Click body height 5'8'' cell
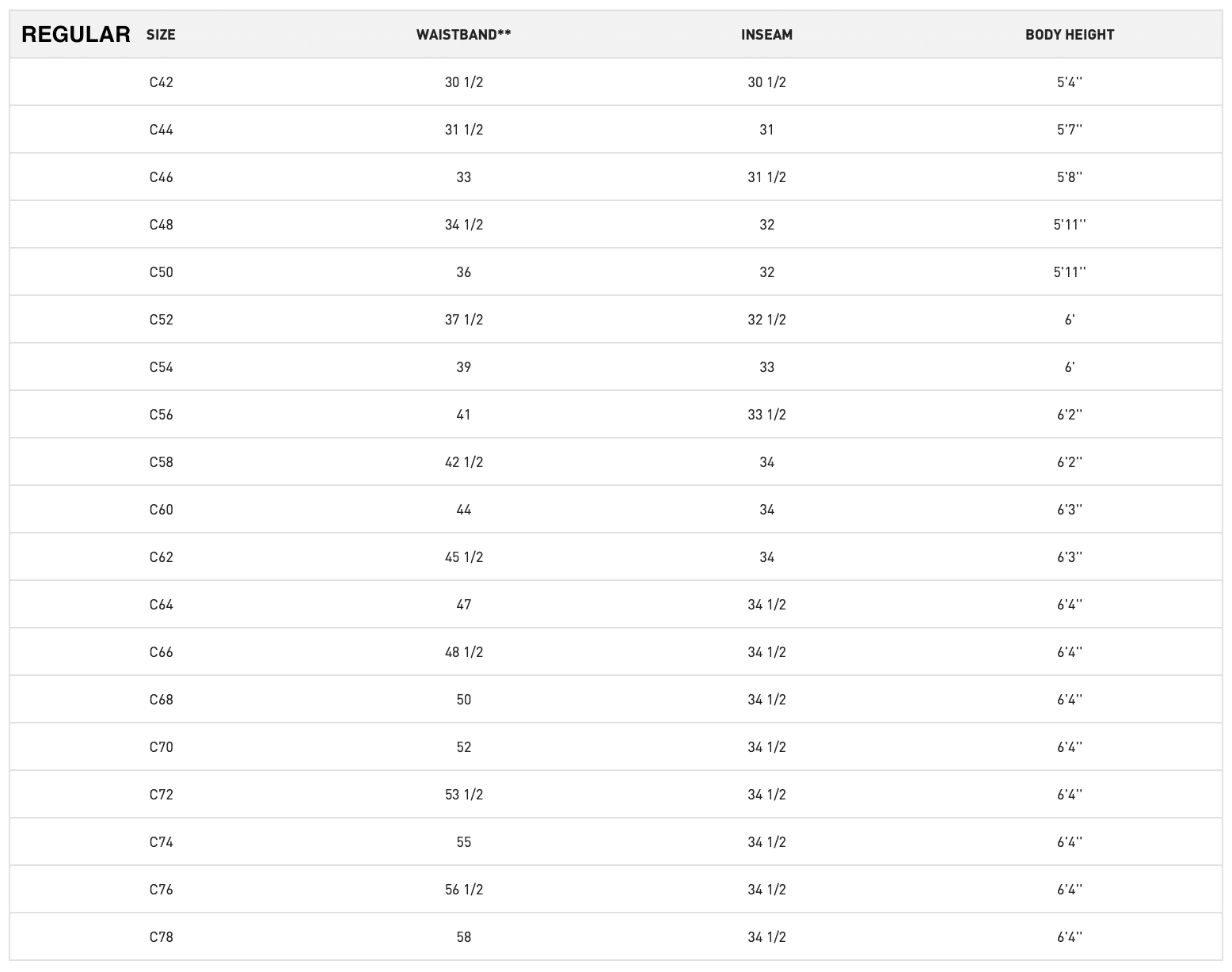This screenshot has height=972, width=1232. click(1069, 177)
